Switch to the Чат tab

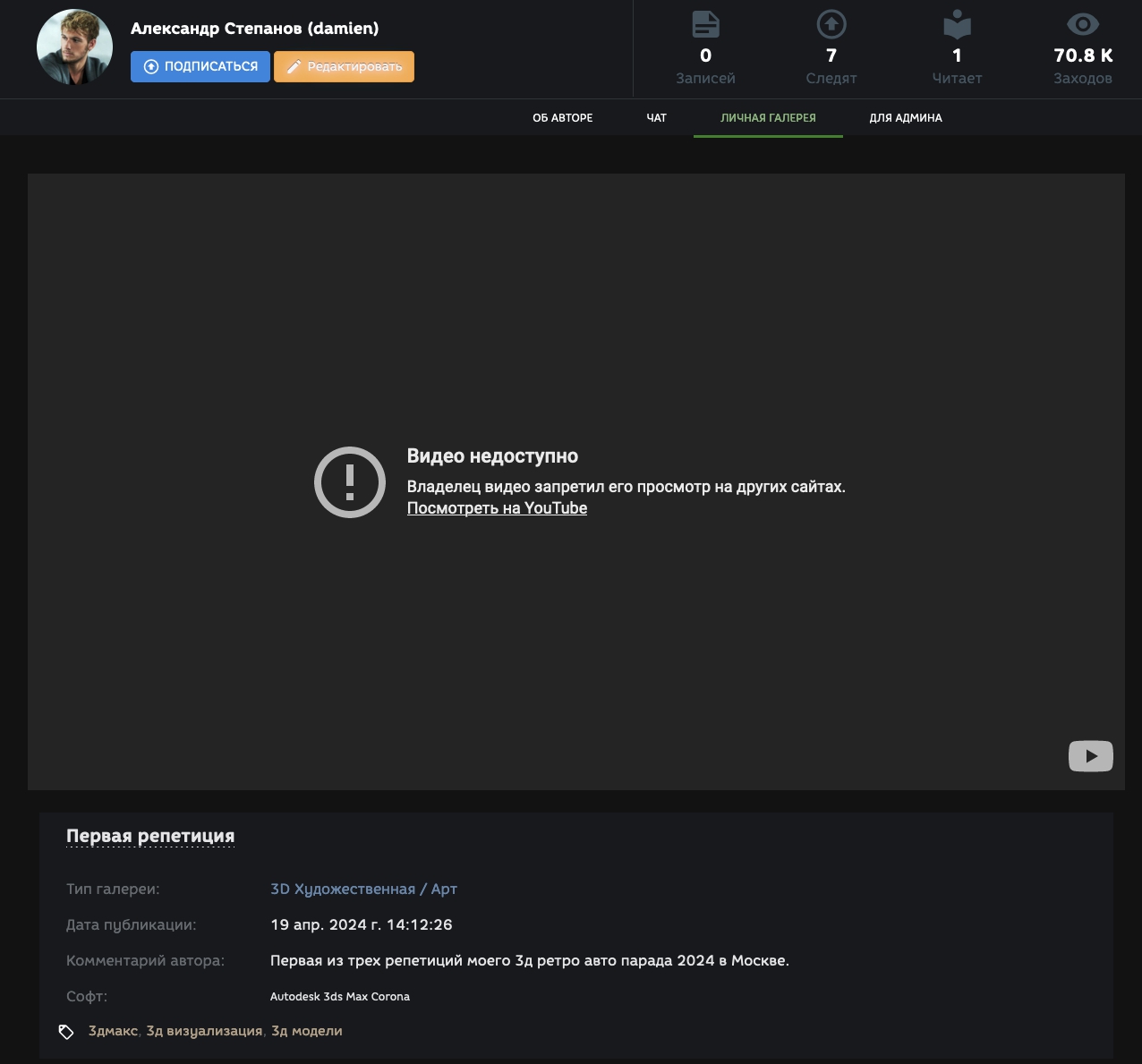point(656,118)
